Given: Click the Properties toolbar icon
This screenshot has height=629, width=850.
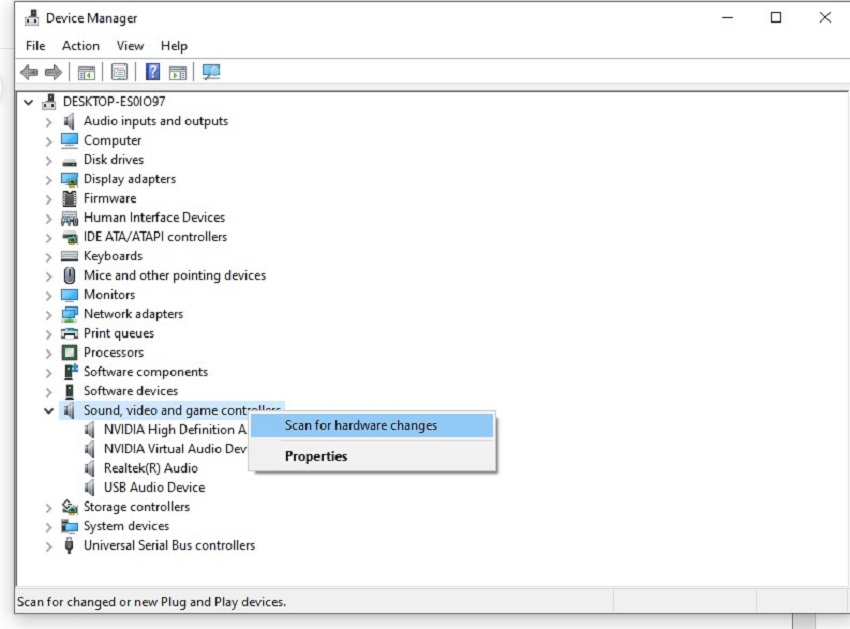Looking at the screenshot, I should (x=119, y=72).
